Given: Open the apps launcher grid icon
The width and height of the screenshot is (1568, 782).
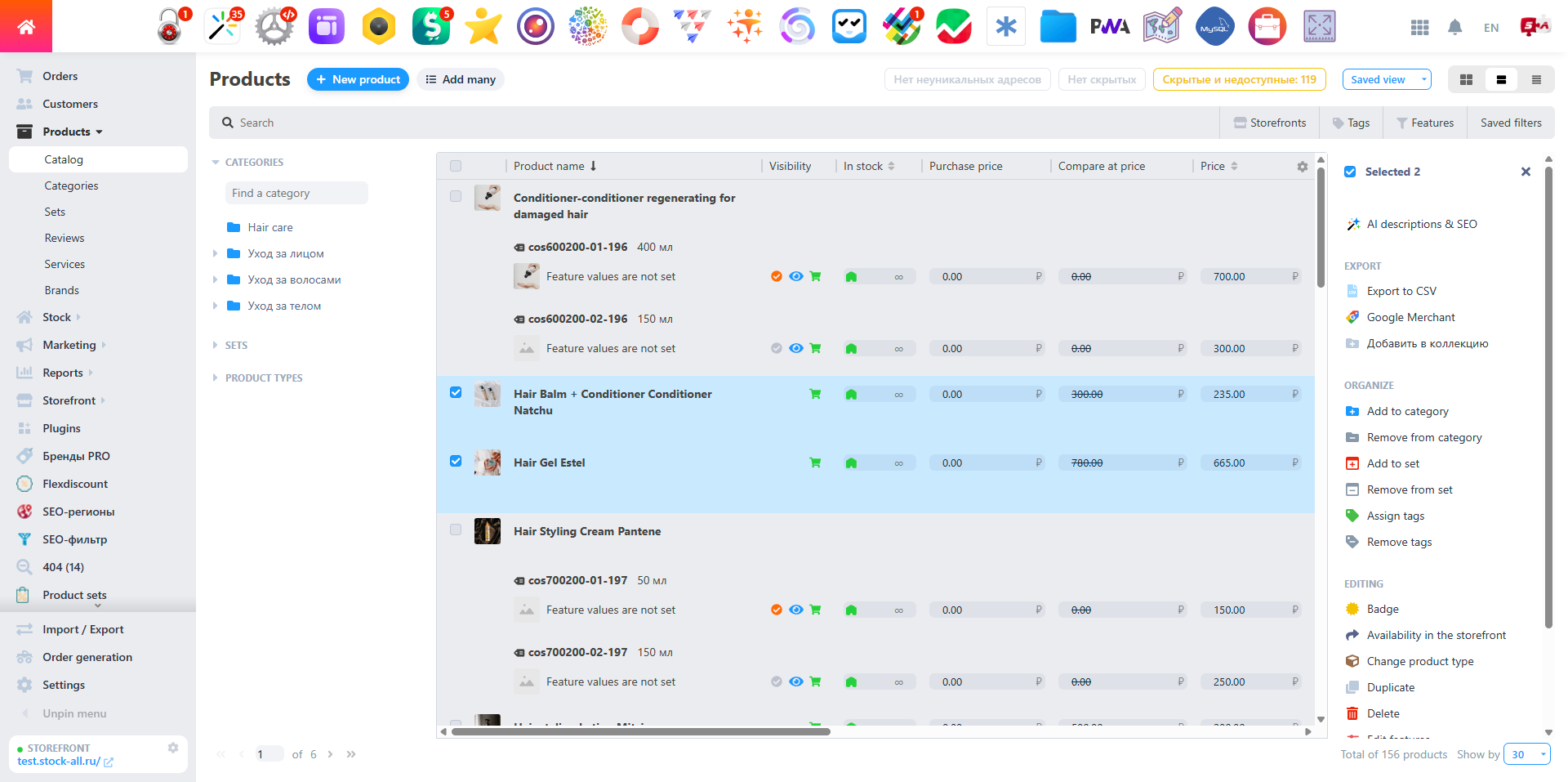Looking at the screenshot, I should 1419,27.
